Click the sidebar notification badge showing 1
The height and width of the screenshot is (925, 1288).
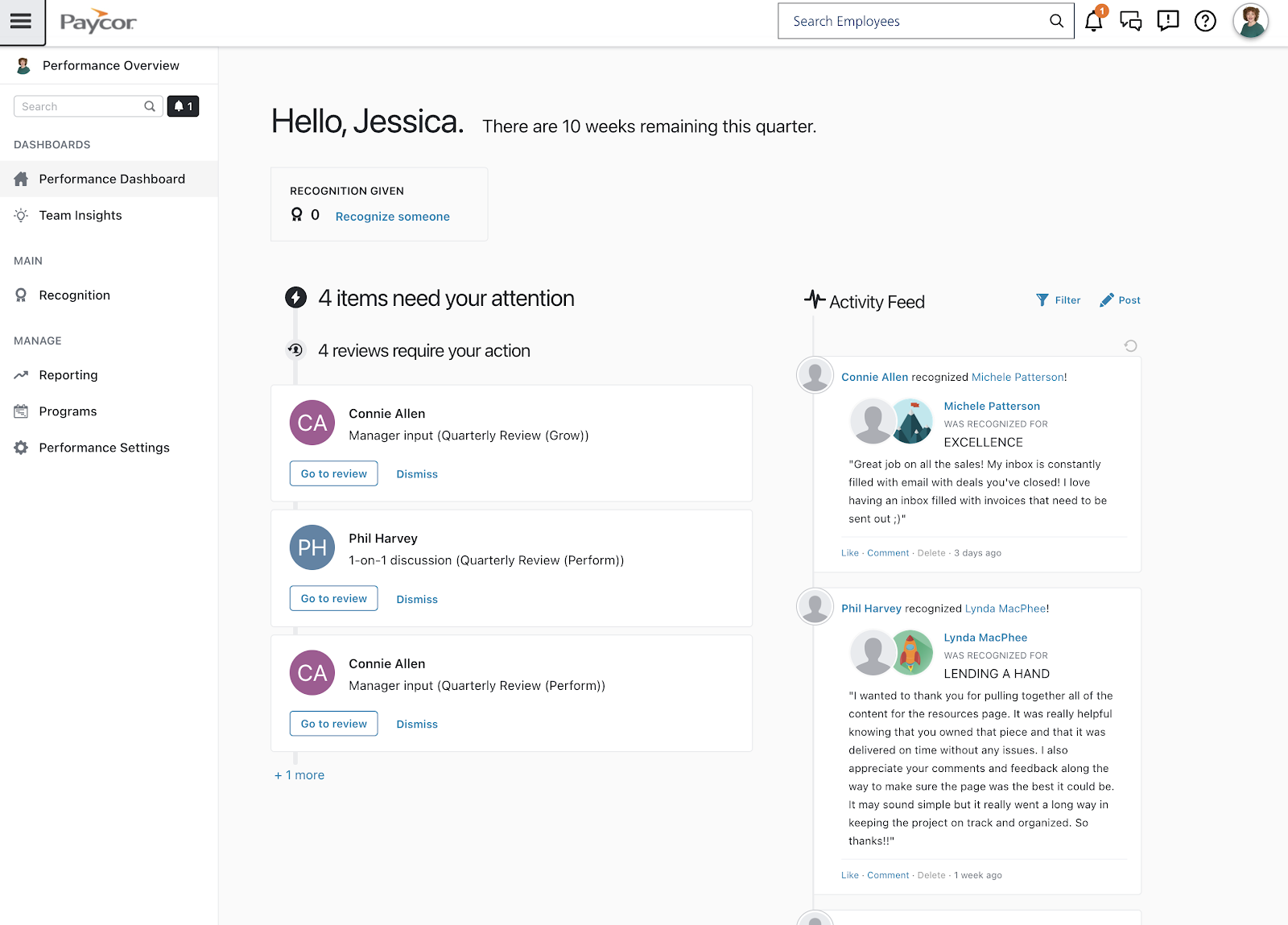(183, 106)
